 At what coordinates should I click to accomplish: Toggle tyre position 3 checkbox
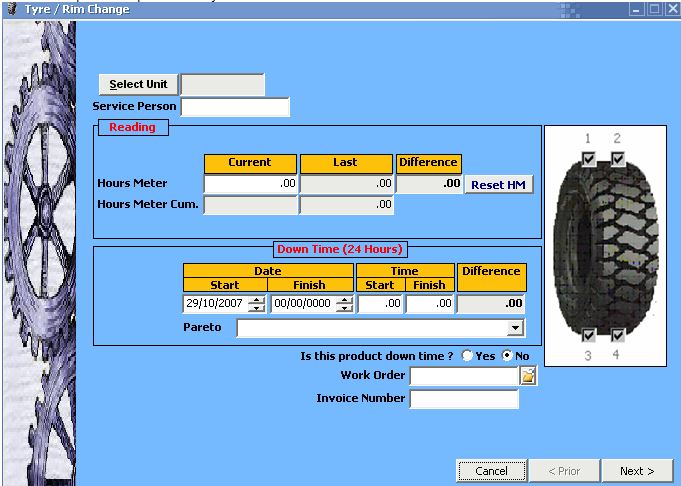(x=589, y=335)
